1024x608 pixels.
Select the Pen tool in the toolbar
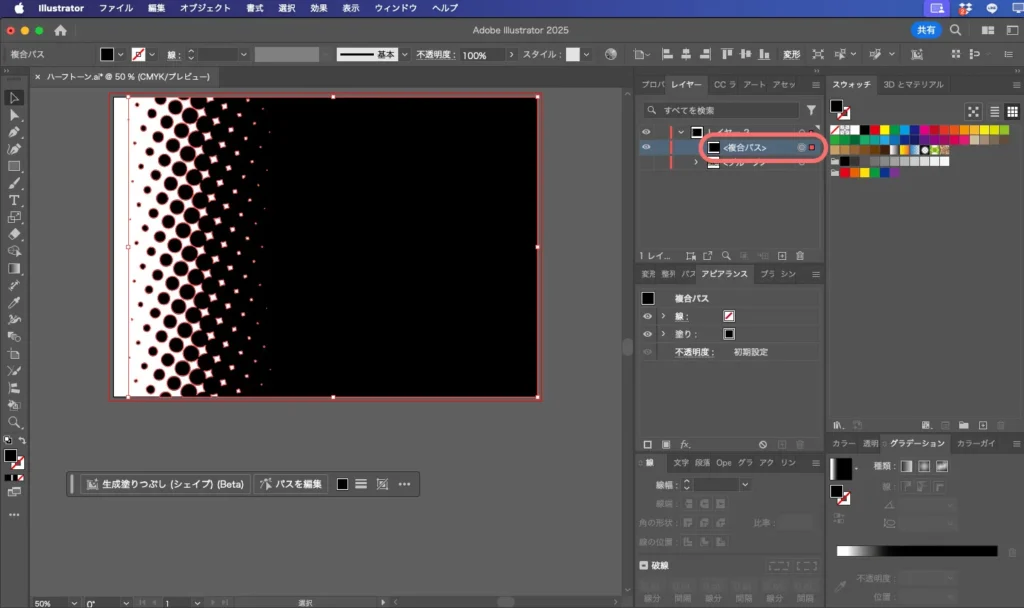14,132
